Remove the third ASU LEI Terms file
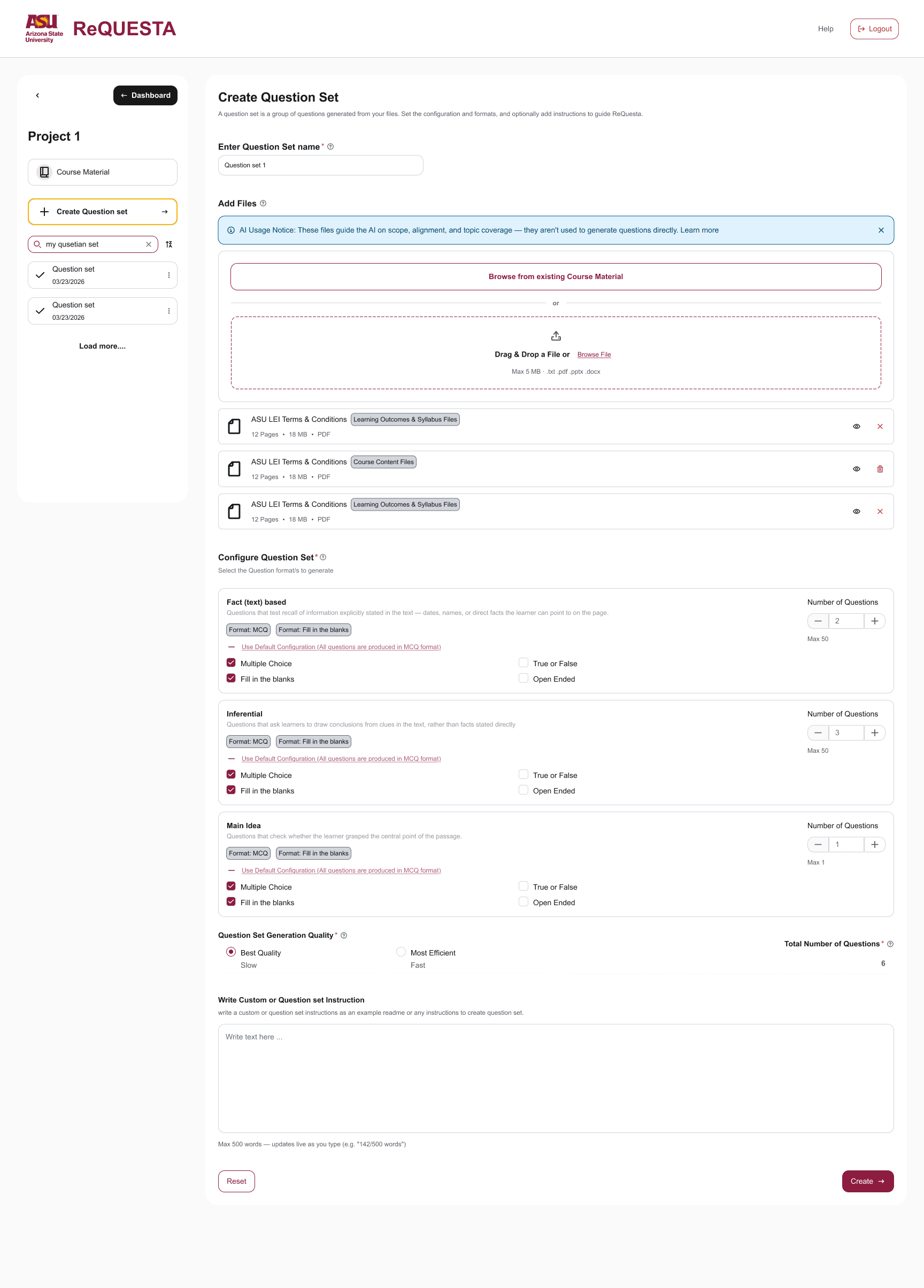Image resolution: width=924 pixels, height=1288 pixels. (880, 512)
